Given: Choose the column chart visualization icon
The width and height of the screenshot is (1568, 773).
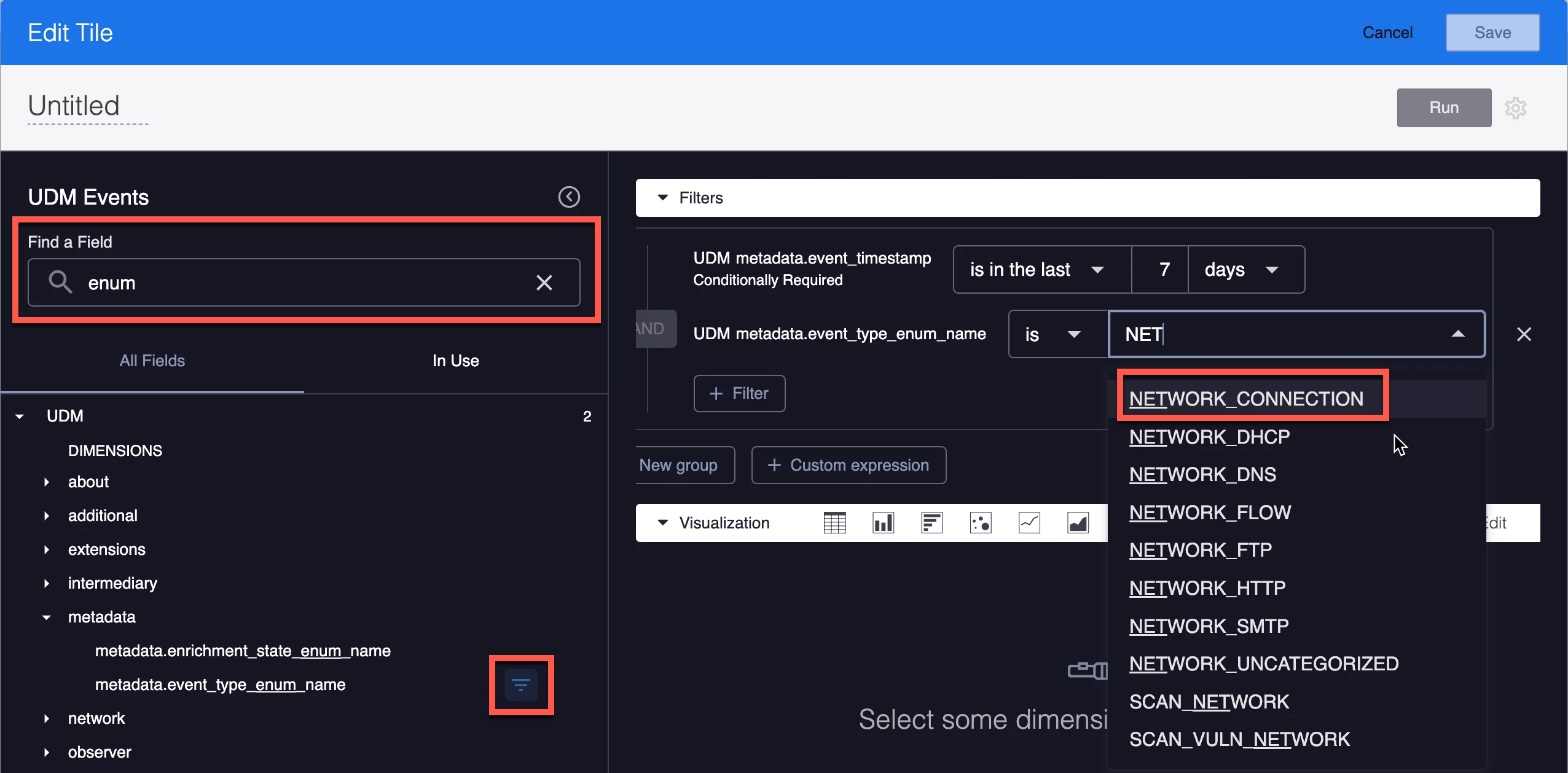Looking at the screenshot, I should (x=883, y=523).
